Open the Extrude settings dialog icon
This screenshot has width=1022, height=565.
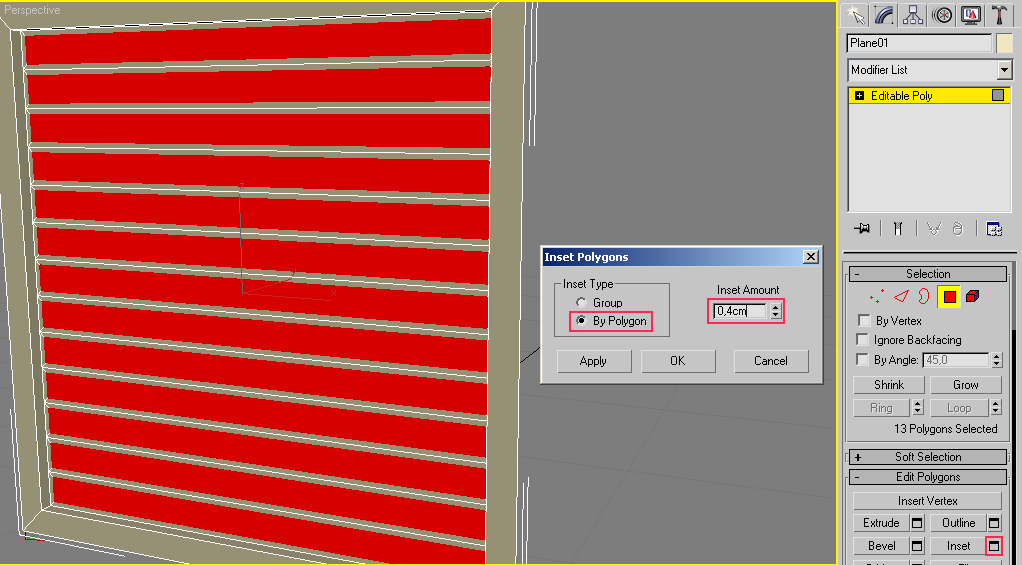[x=917, y=523]
